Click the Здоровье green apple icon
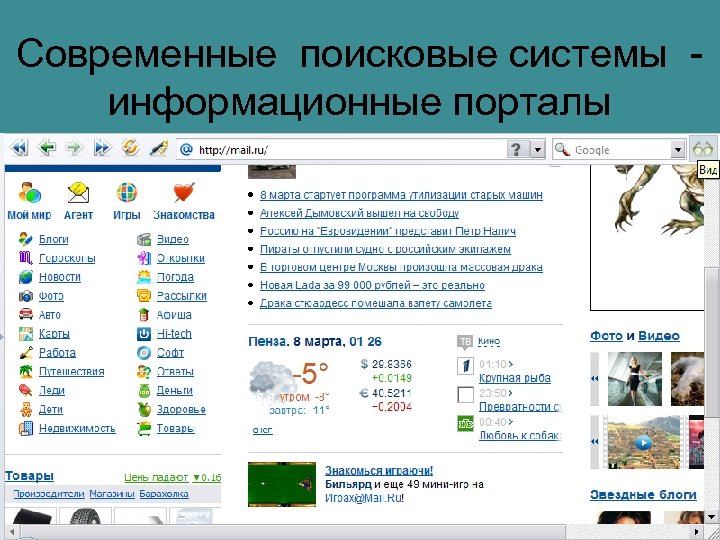This screenshot has height=540, width=720. 144,409
